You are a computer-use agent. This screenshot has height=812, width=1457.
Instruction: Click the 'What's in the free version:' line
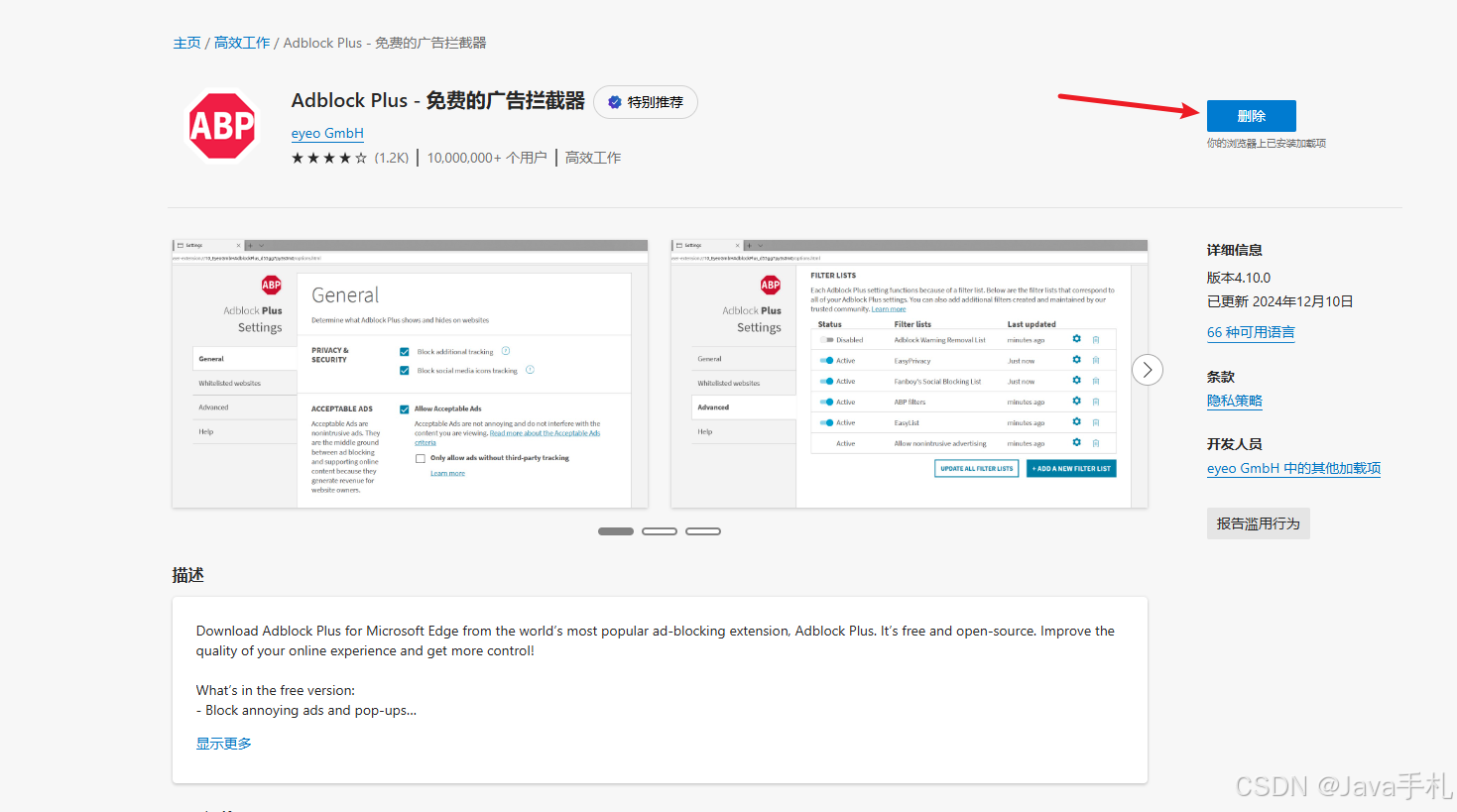[276, 690]
